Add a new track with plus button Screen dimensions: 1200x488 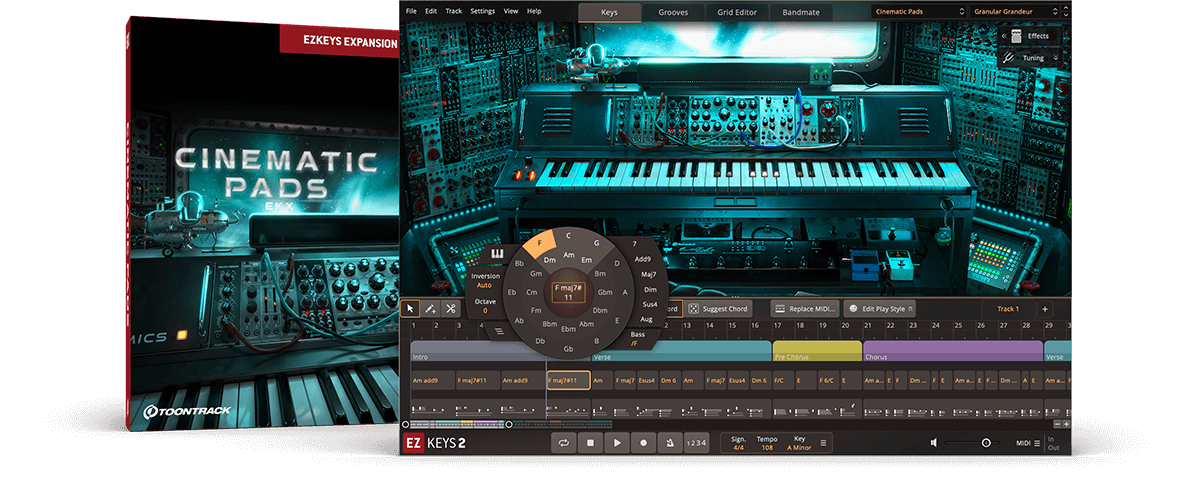[x=1045, y=309]
